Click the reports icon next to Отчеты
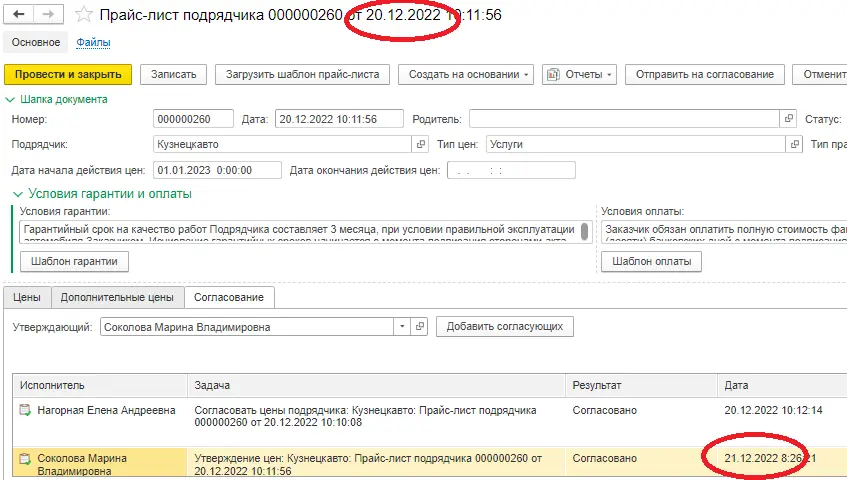This screenshot has width=847, height=480. [x=554, y=75]
